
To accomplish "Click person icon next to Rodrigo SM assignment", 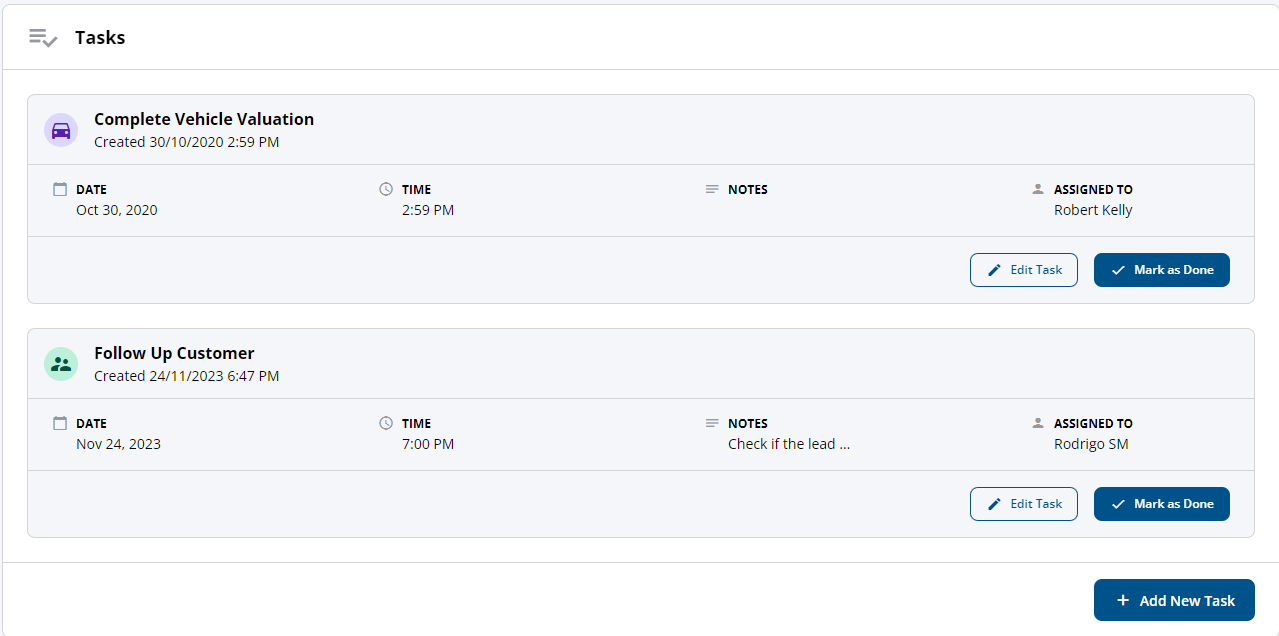I will 1038,423.
